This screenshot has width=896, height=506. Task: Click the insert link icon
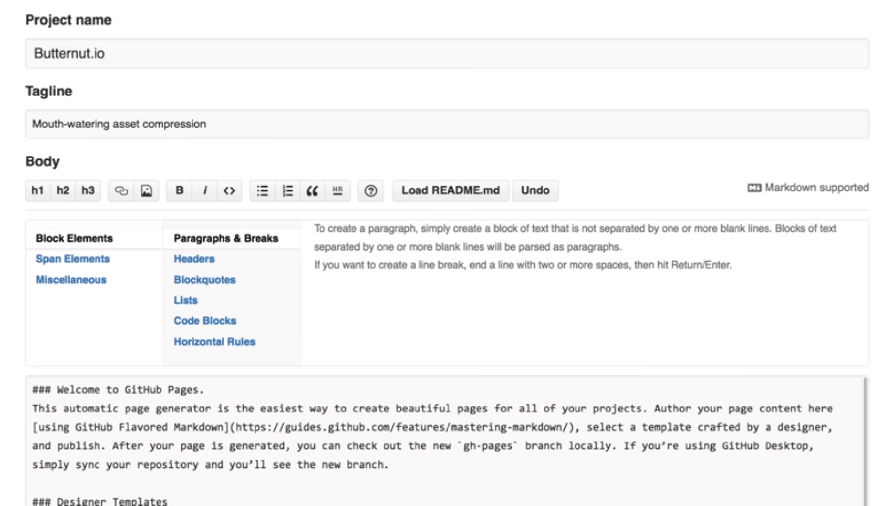coord(121,191)
